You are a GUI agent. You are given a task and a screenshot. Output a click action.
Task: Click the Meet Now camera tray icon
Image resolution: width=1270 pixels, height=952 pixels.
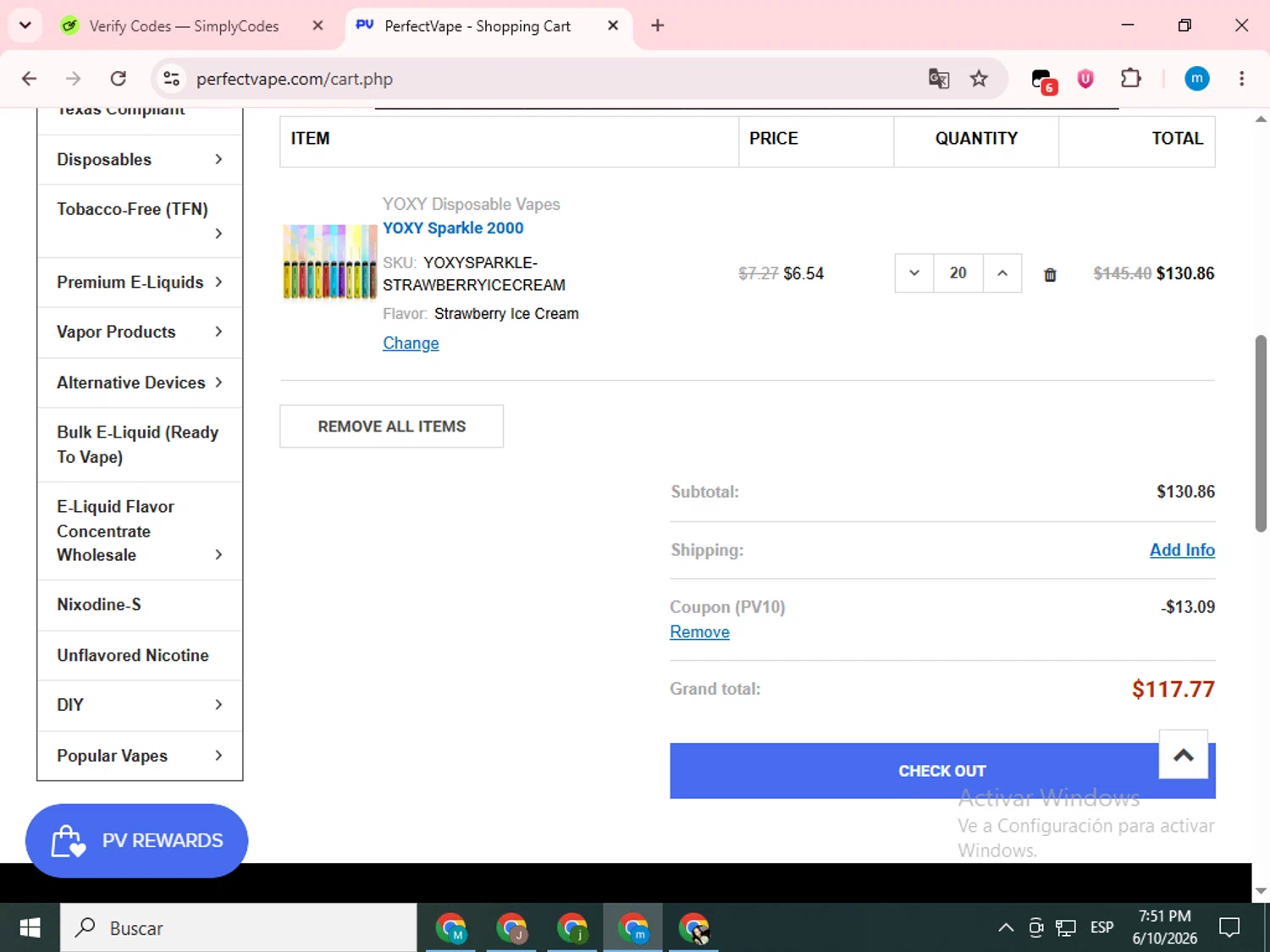coord(1035,928)
